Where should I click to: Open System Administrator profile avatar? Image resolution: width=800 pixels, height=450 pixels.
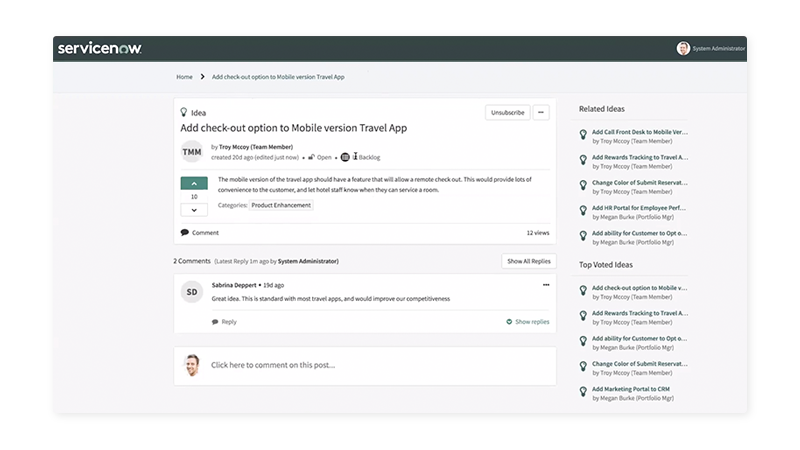pyautogui.click(x=683, y=48)
